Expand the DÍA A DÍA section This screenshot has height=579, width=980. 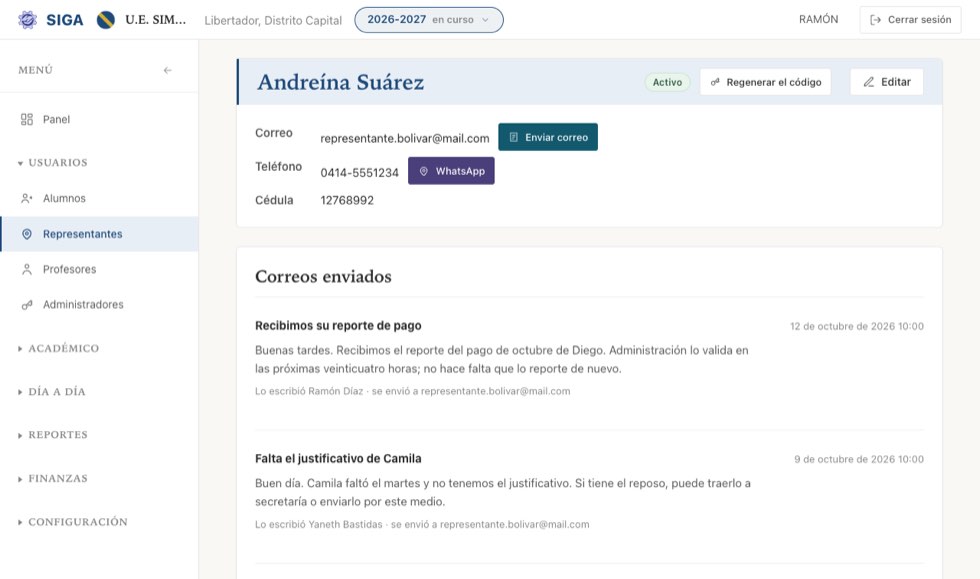[x=51, y=391]
